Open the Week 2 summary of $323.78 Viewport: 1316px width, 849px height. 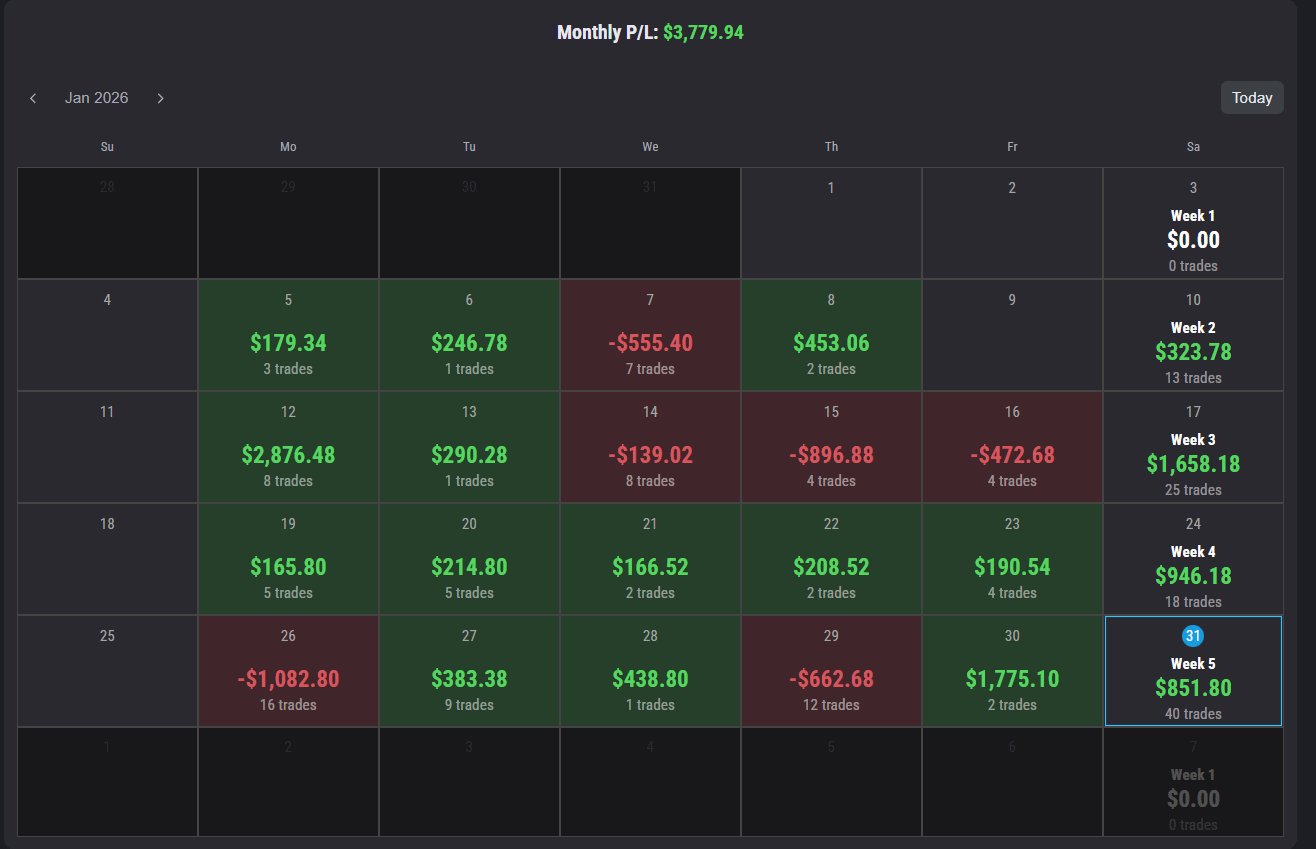(x=1193, y=351)
